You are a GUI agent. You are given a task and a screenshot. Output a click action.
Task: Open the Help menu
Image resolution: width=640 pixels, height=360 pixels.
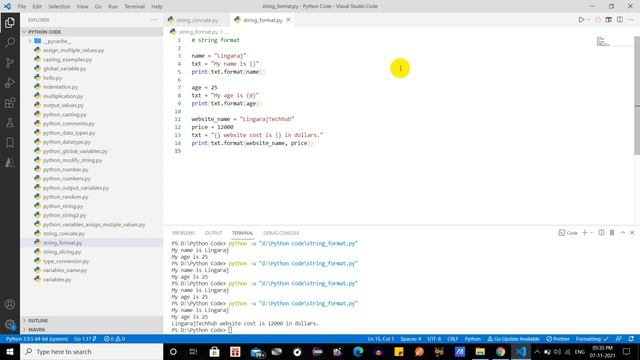(157, 6)
